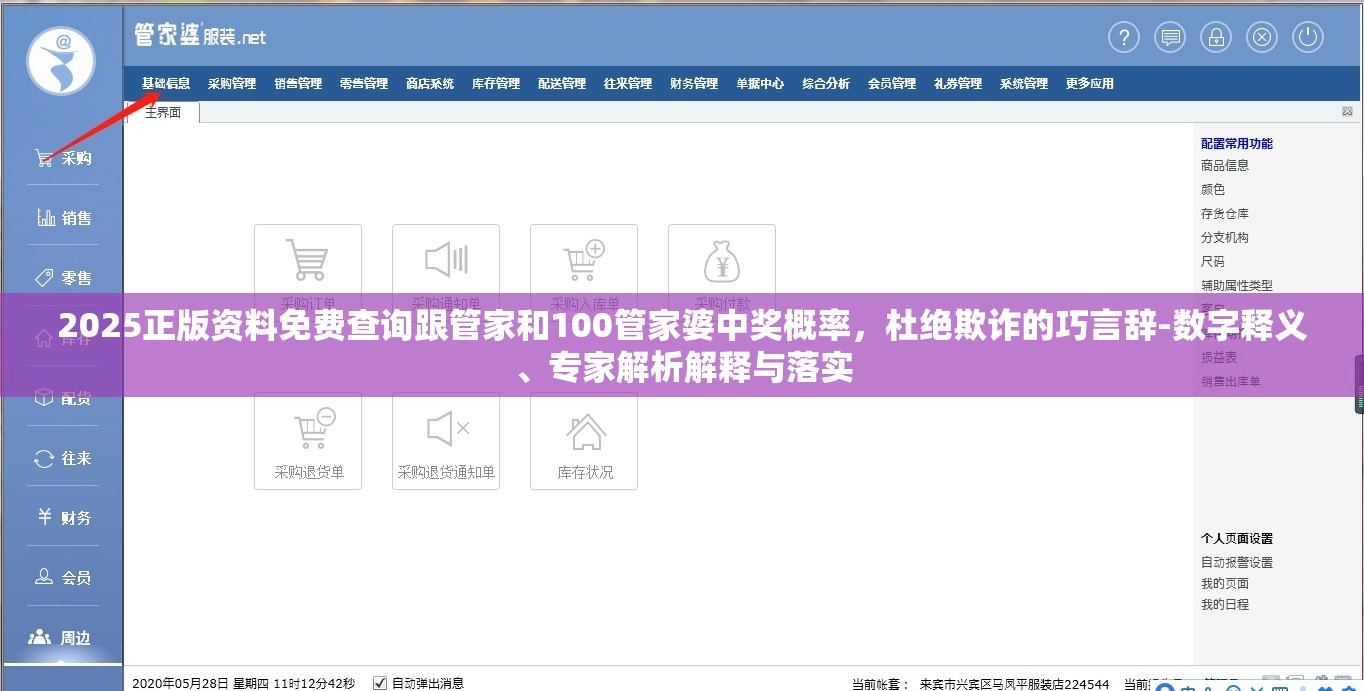This screenshot has width=1364, height=691.
Task: Open 采购付款 money bag icon
Action: click(x=722, y=260)
